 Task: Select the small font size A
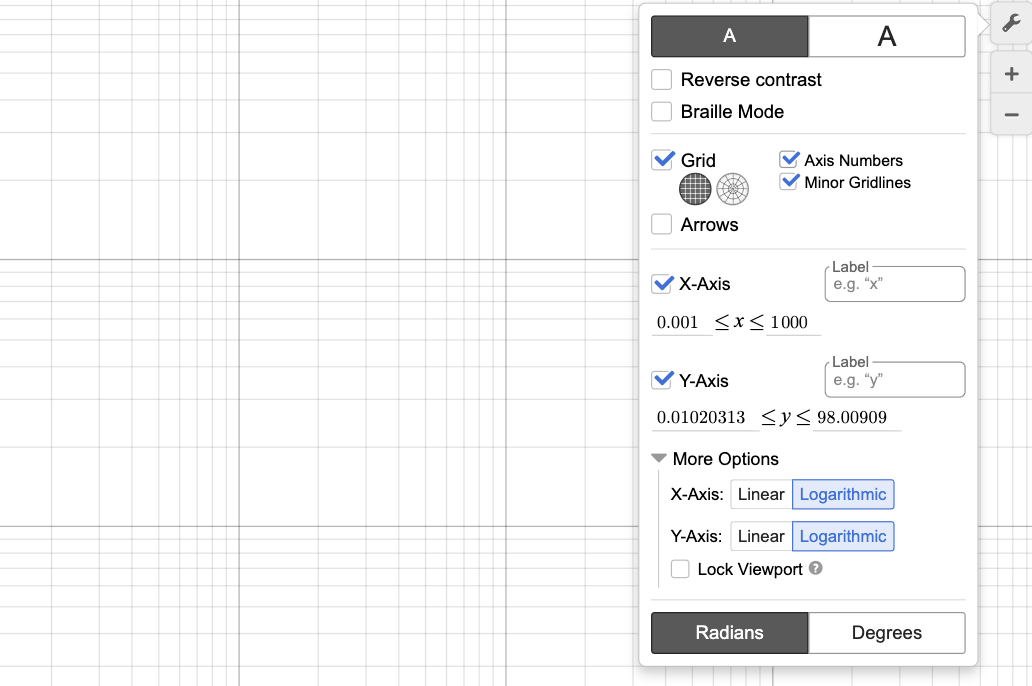click(x=729, y=36)
